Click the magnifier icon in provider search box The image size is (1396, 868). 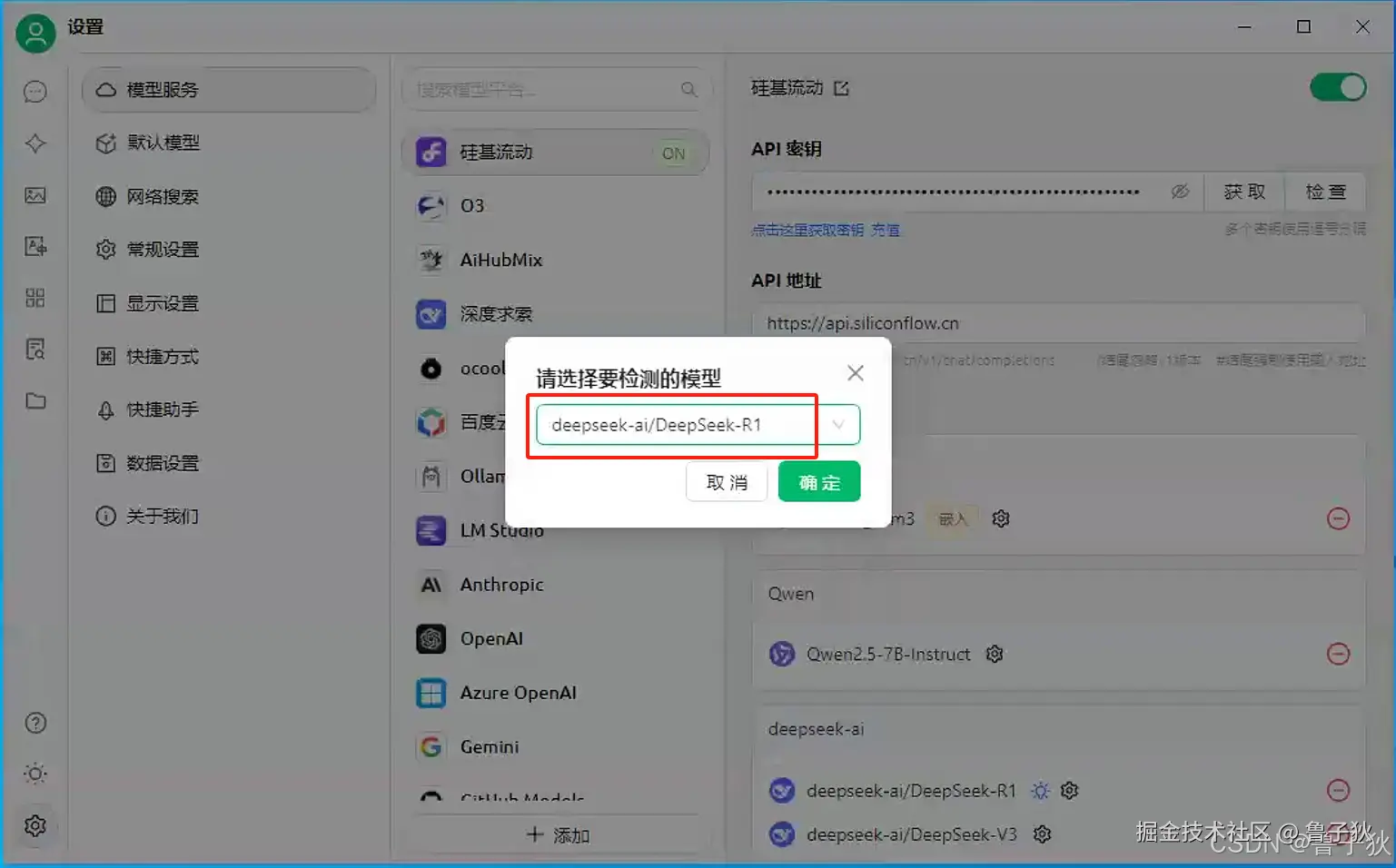689,89
